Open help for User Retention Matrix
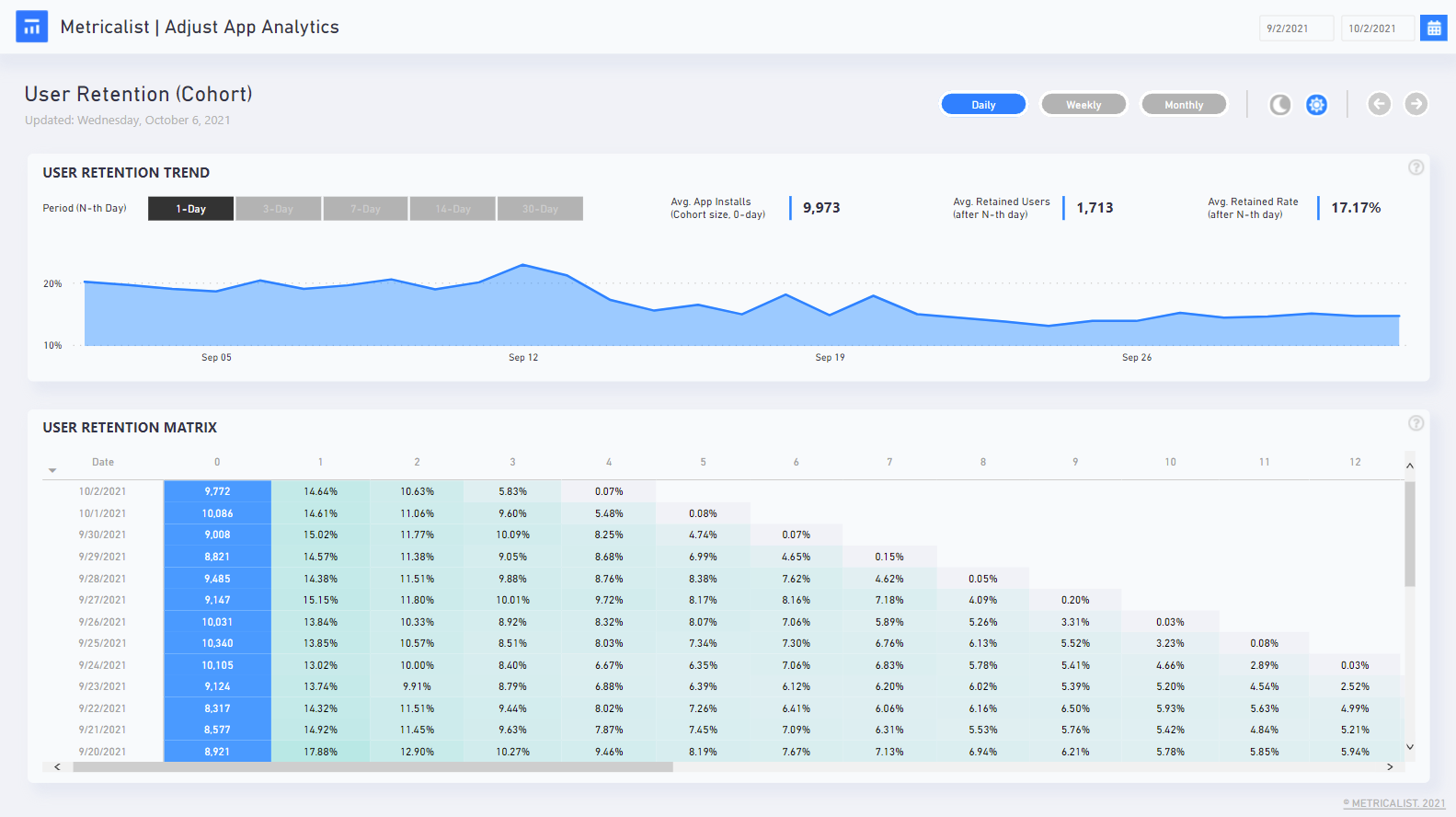1456x817 pixels. click(x=1416, y=423)
